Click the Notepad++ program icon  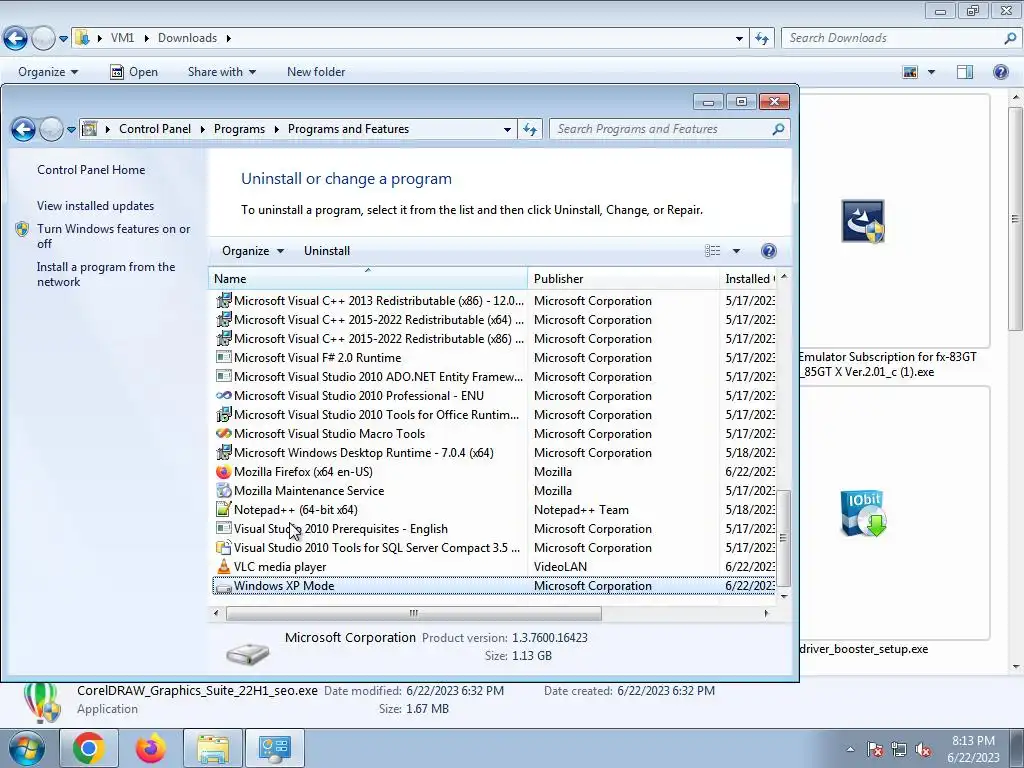(x=223, y=509)
